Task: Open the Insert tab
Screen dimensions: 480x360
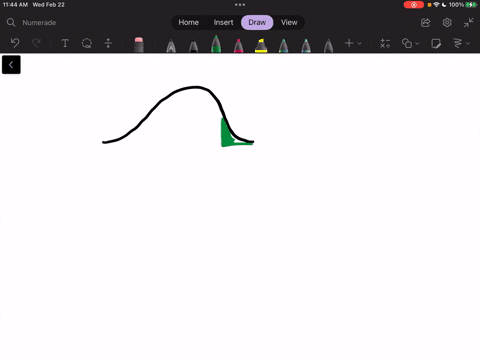Action: 223,22
